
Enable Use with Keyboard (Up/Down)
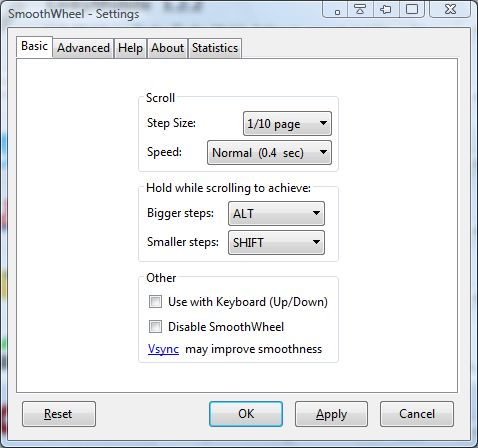click(x=155, y=302)
